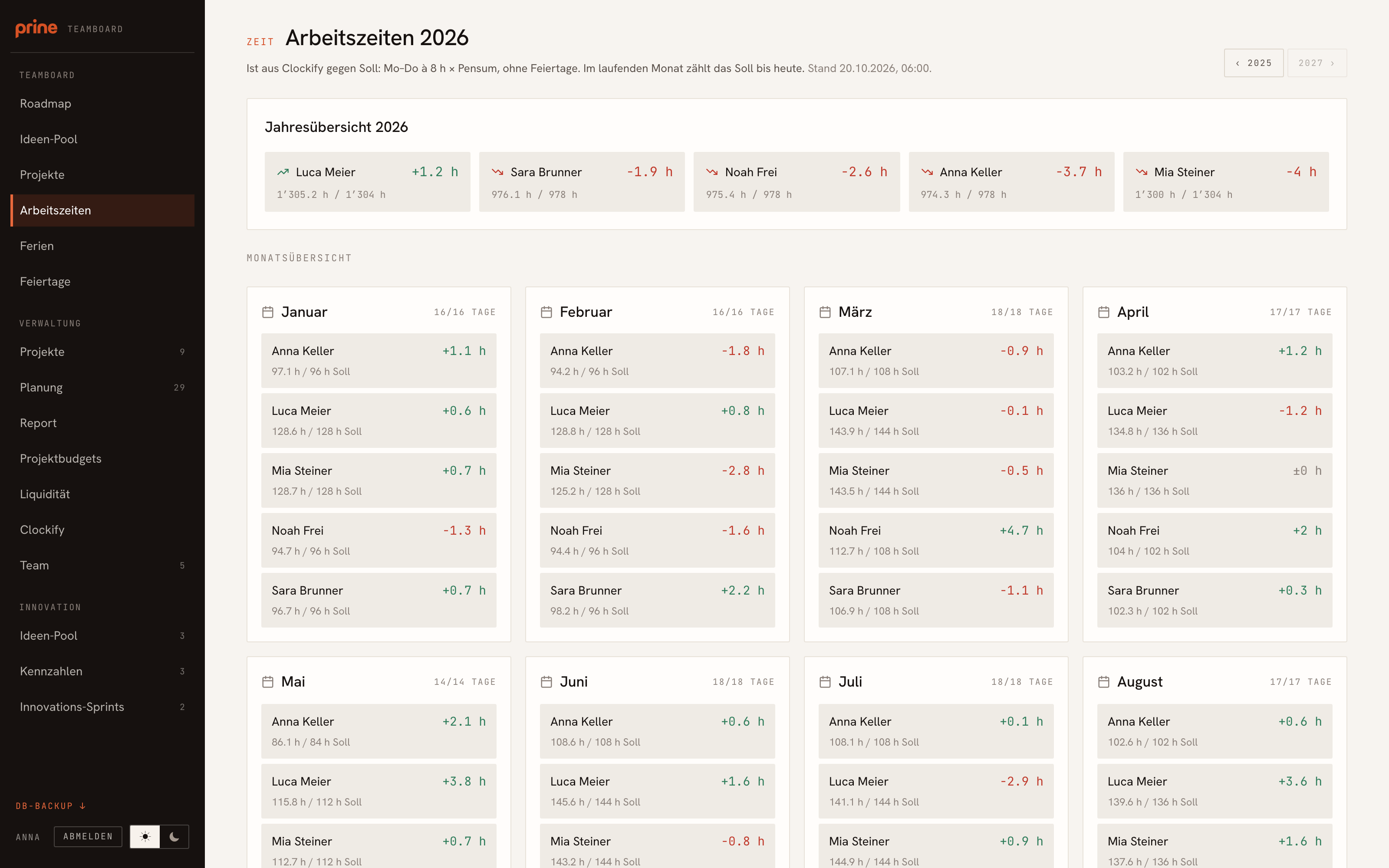Switch to light mode sun toggle
This screenshot has width=1389, height=868.
[x=145, y=836]
